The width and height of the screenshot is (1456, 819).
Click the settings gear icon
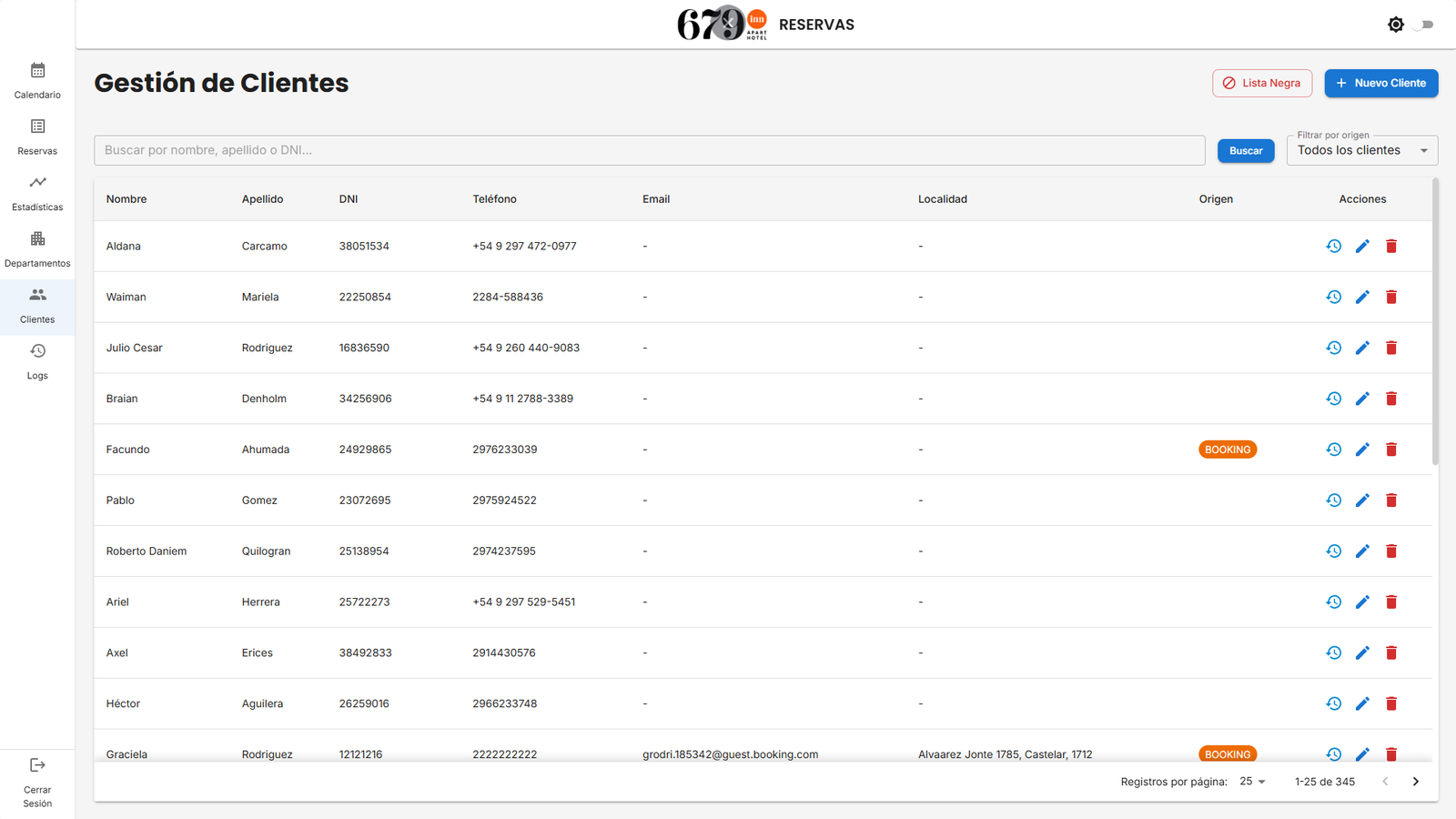click(x=1395, y=25)
